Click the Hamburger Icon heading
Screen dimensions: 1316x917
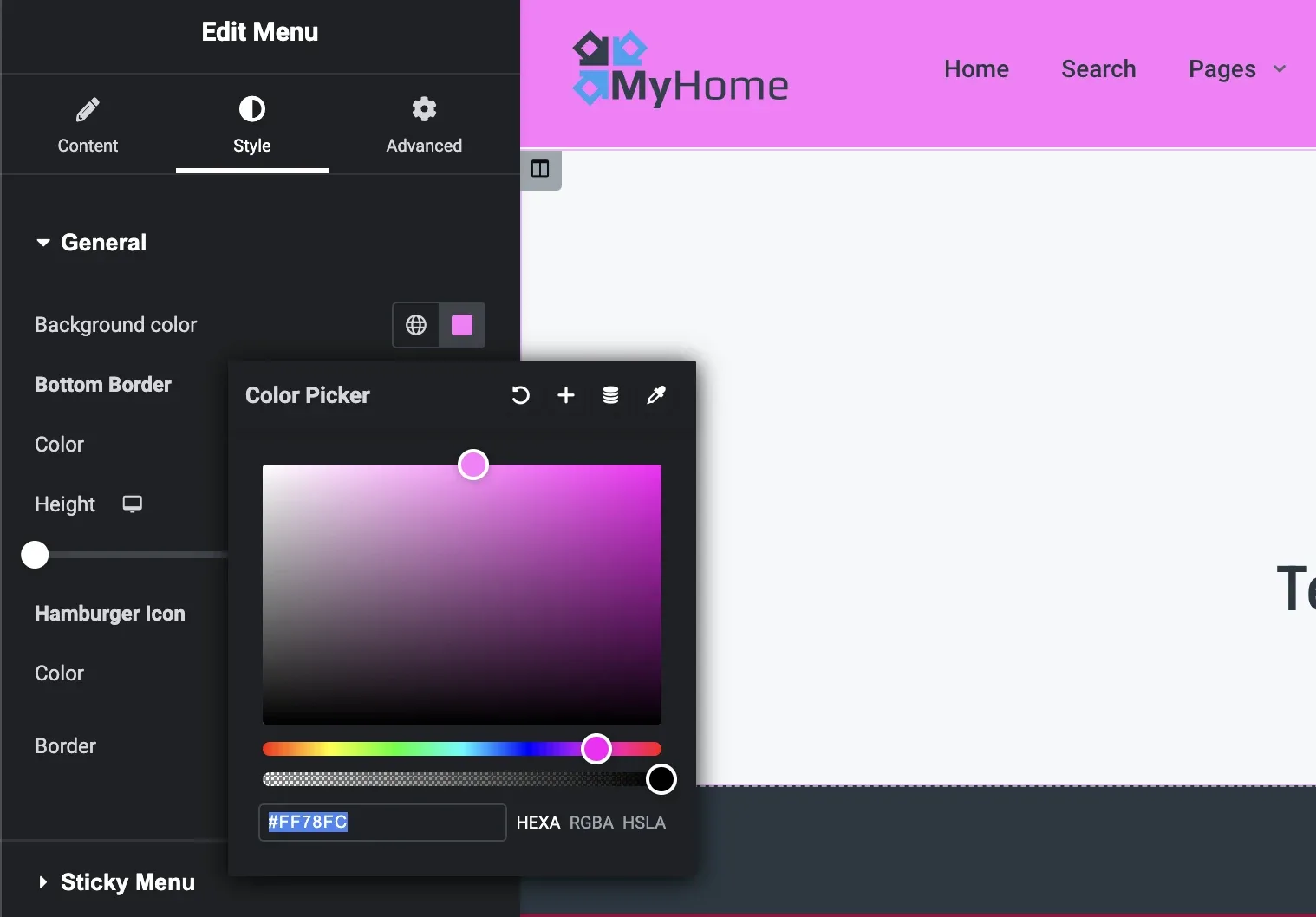[x=110, y=614]
